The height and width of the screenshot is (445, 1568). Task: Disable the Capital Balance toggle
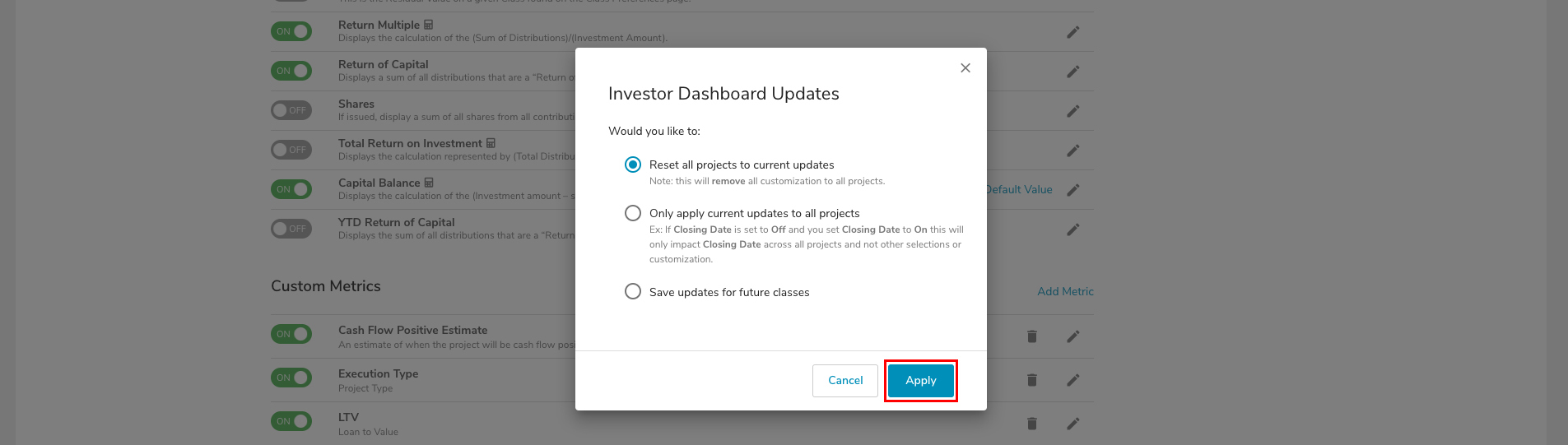pyautogui.click(x=291, y=189)
